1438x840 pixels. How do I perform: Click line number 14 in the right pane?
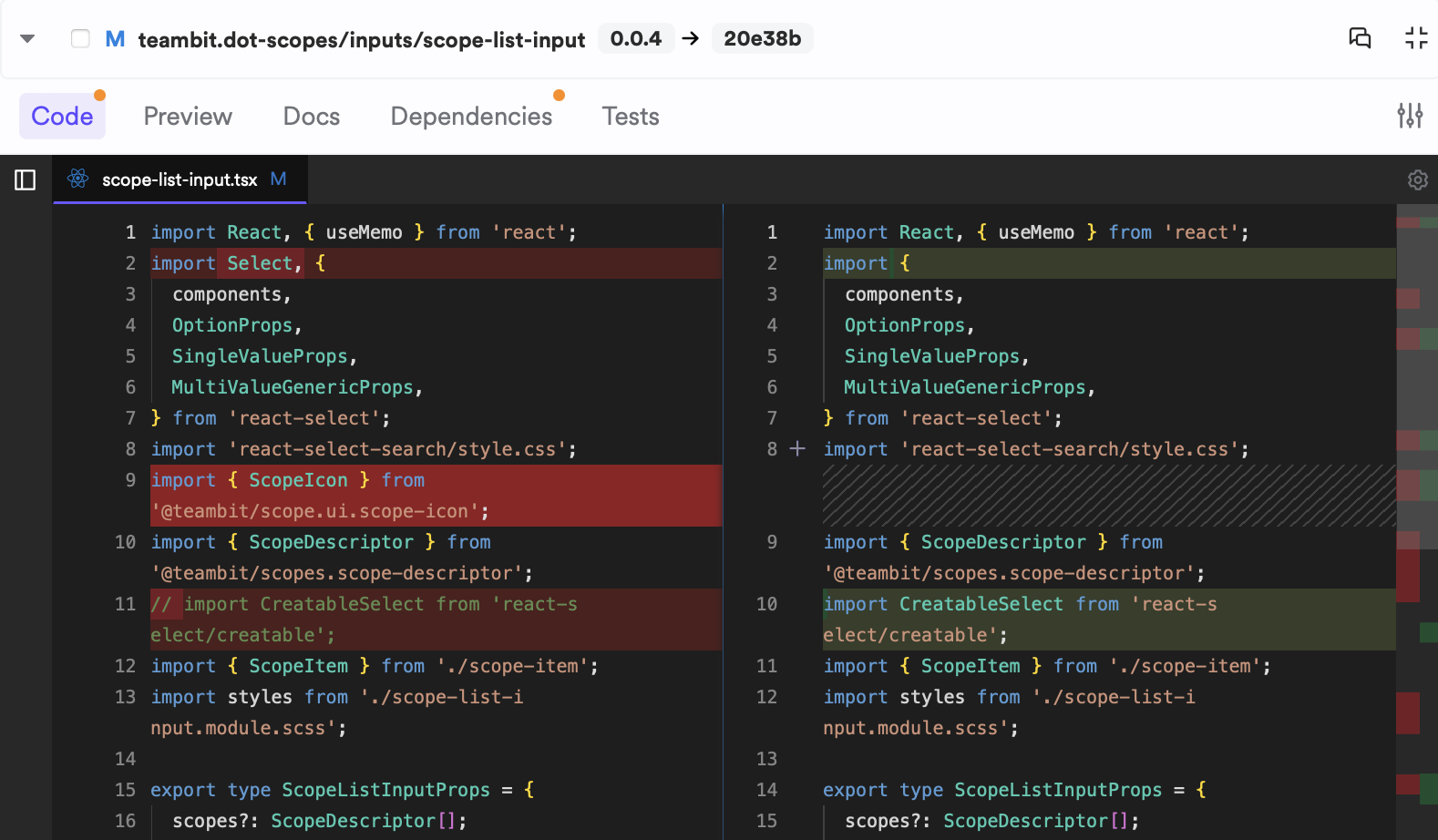click(x=767, y=790)
